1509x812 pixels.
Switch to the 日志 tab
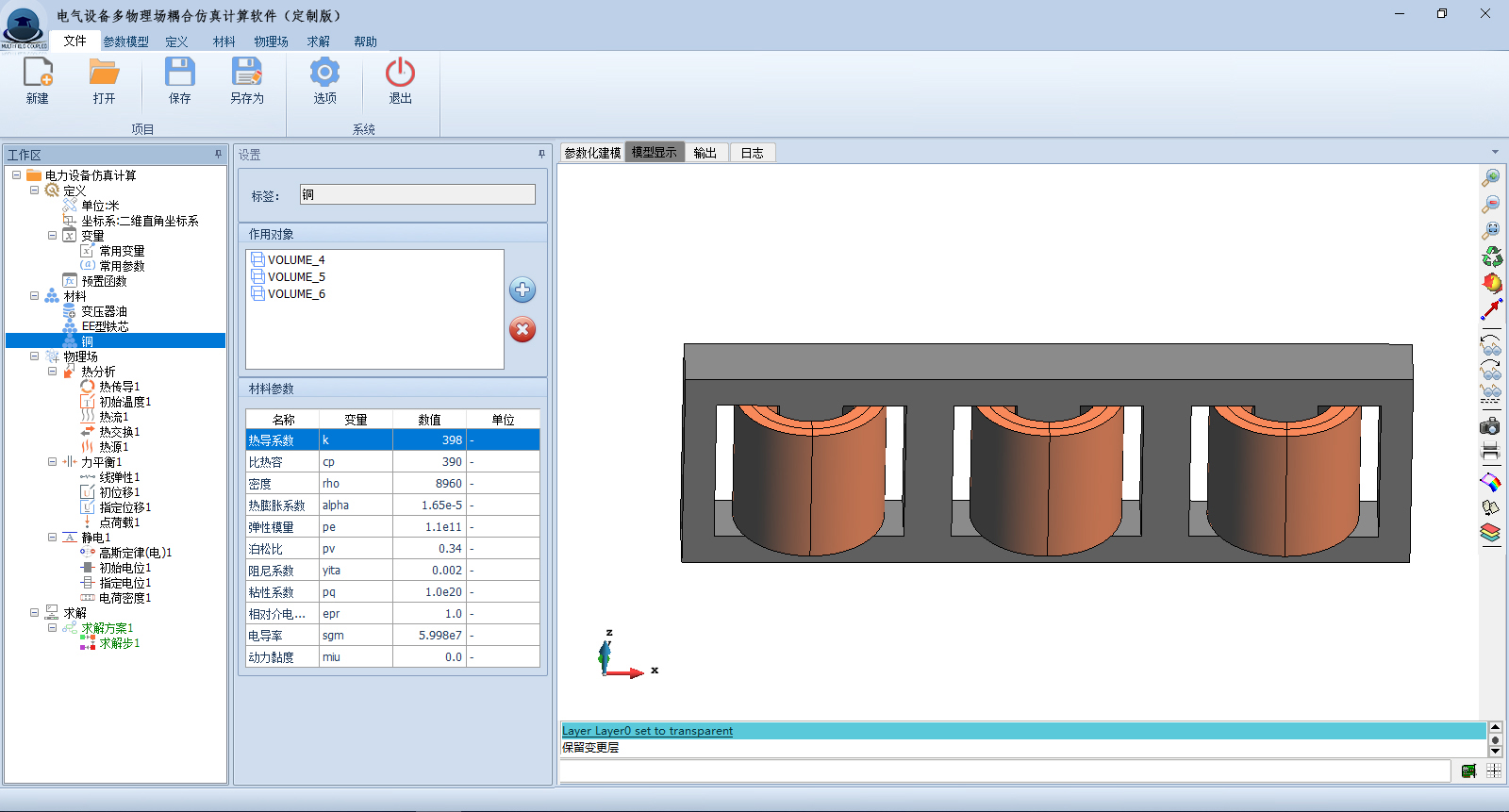[x=753, y=153]
